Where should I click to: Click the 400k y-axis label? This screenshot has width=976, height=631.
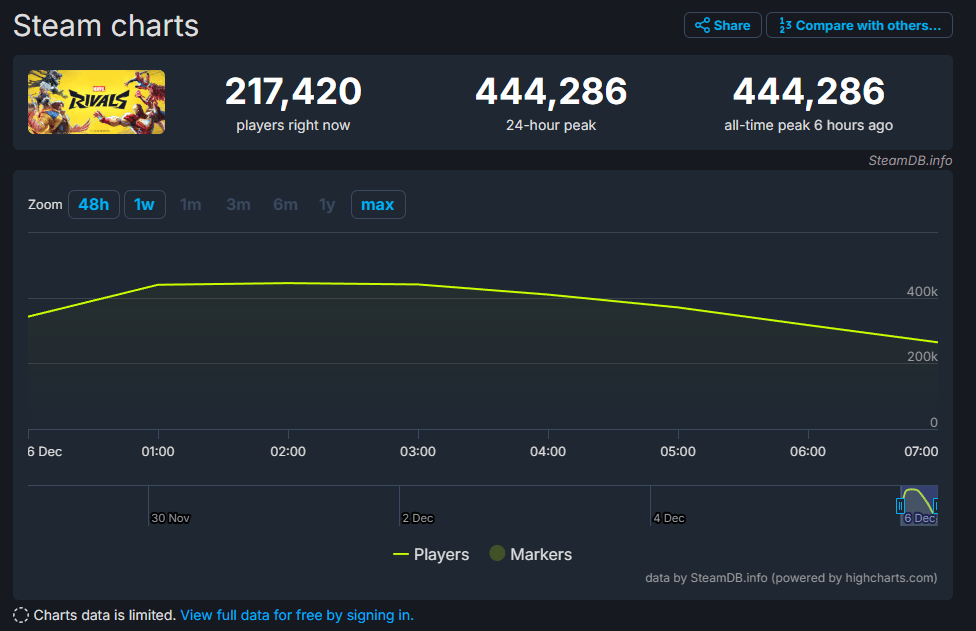pyautogui.click(x=922, y=291)
